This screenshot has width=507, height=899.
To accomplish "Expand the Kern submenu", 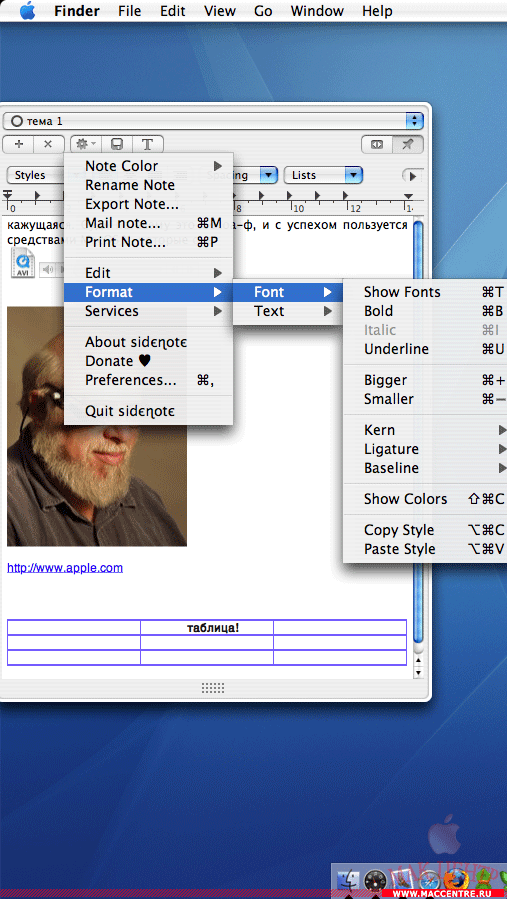I will [425, 430].
